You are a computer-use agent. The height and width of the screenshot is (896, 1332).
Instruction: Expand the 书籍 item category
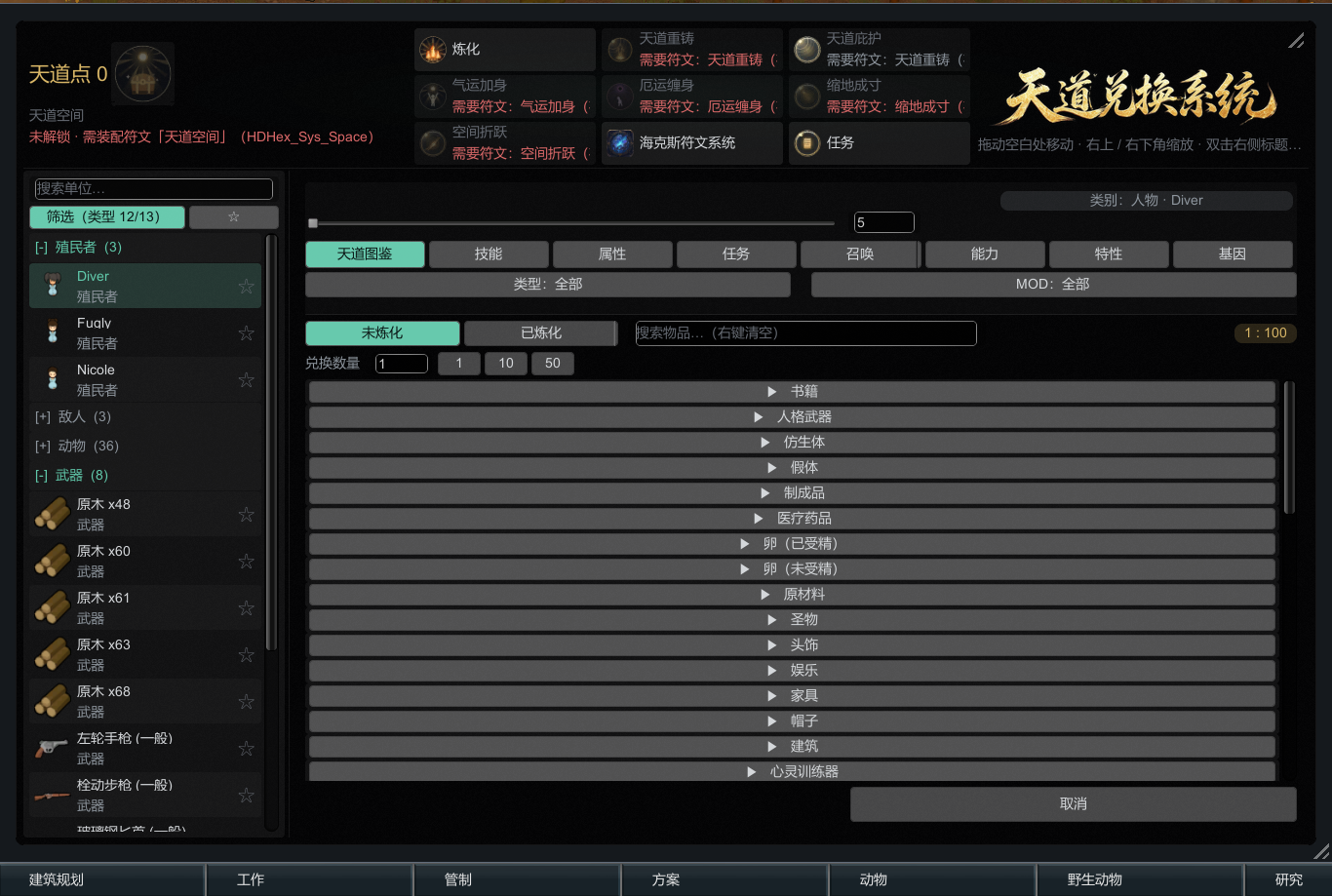[x=792, y=391]
